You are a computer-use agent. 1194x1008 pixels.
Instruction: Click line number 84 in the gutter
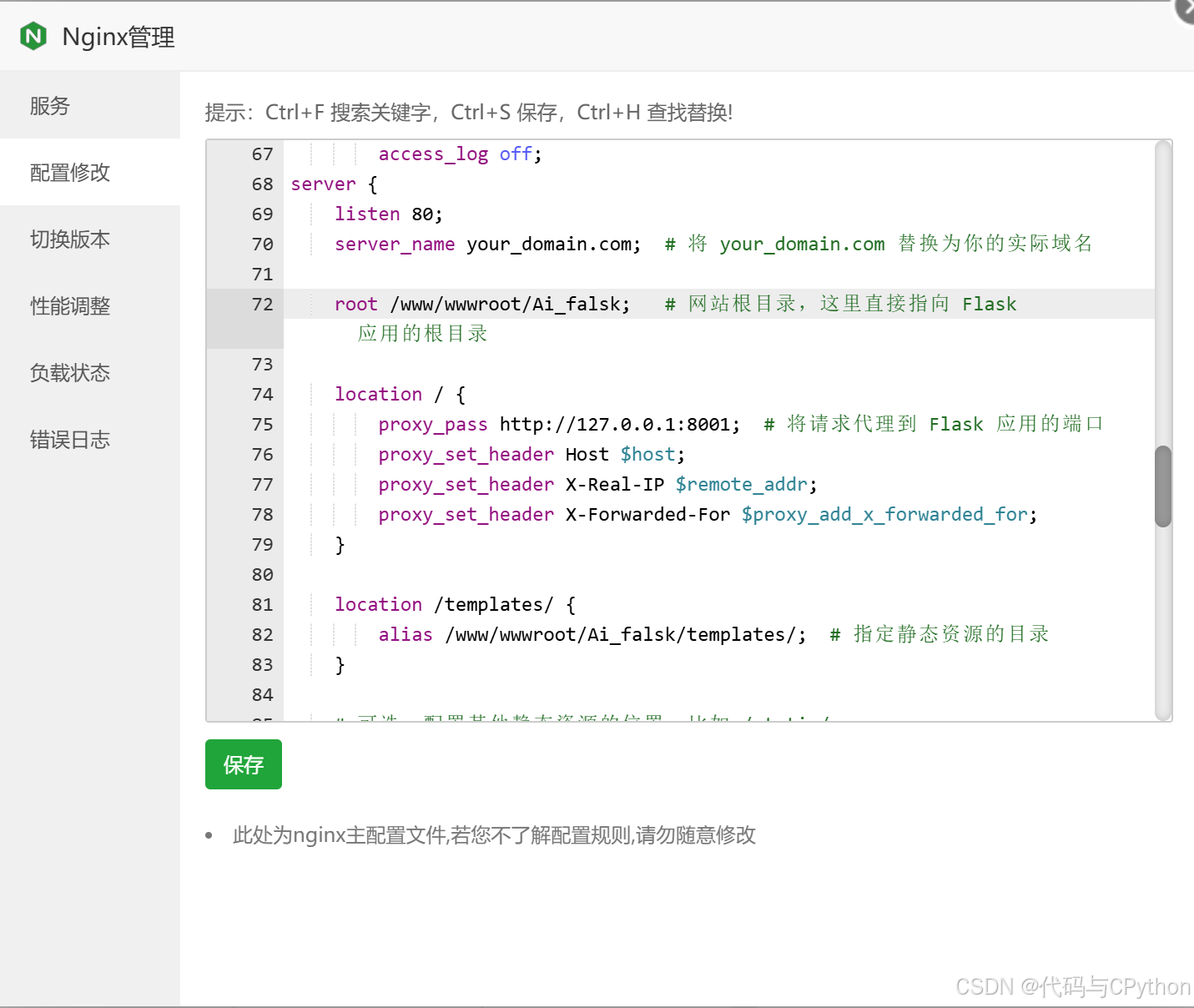pos(262,694)
